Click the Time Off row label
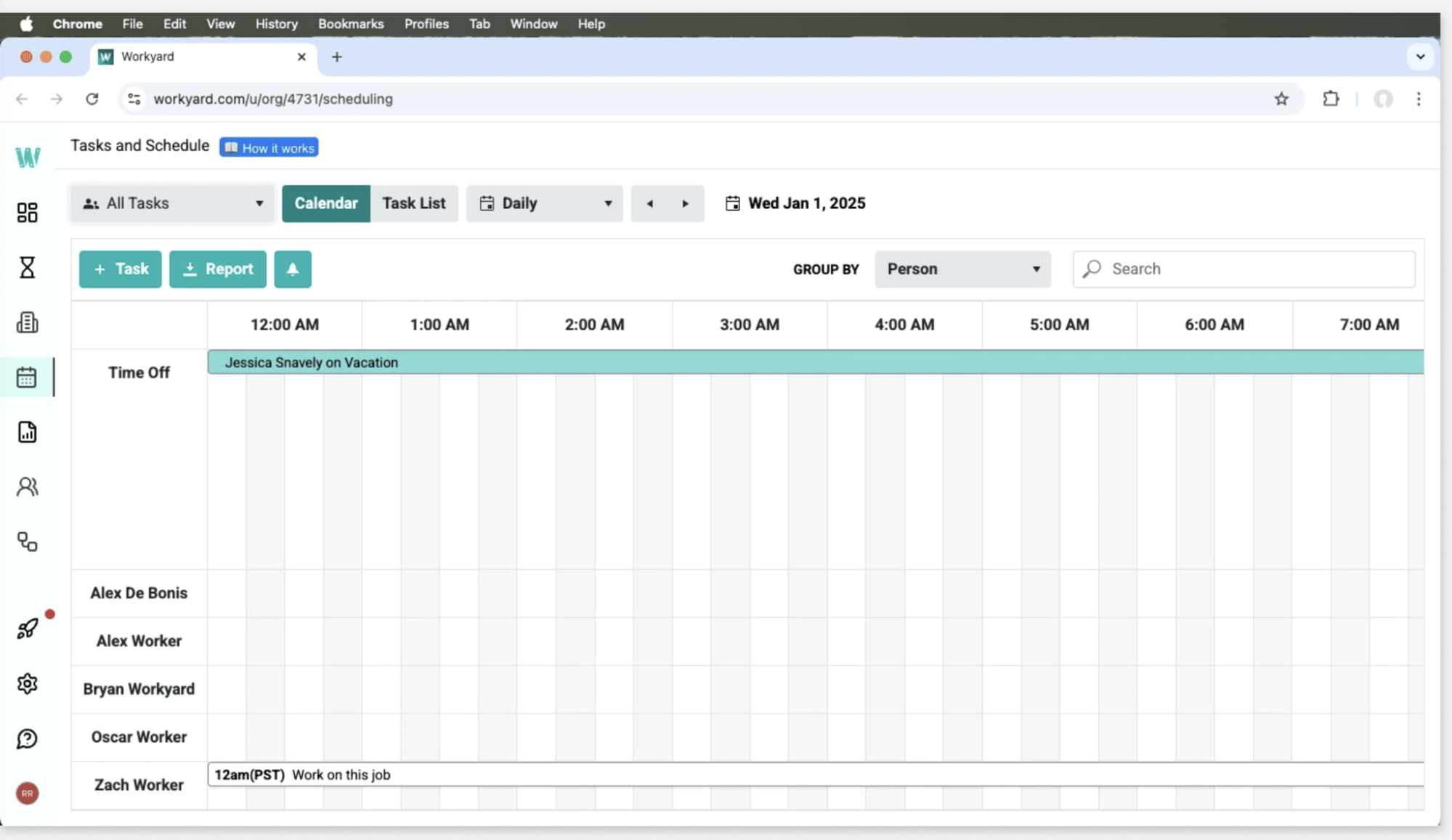 [139, 372]
